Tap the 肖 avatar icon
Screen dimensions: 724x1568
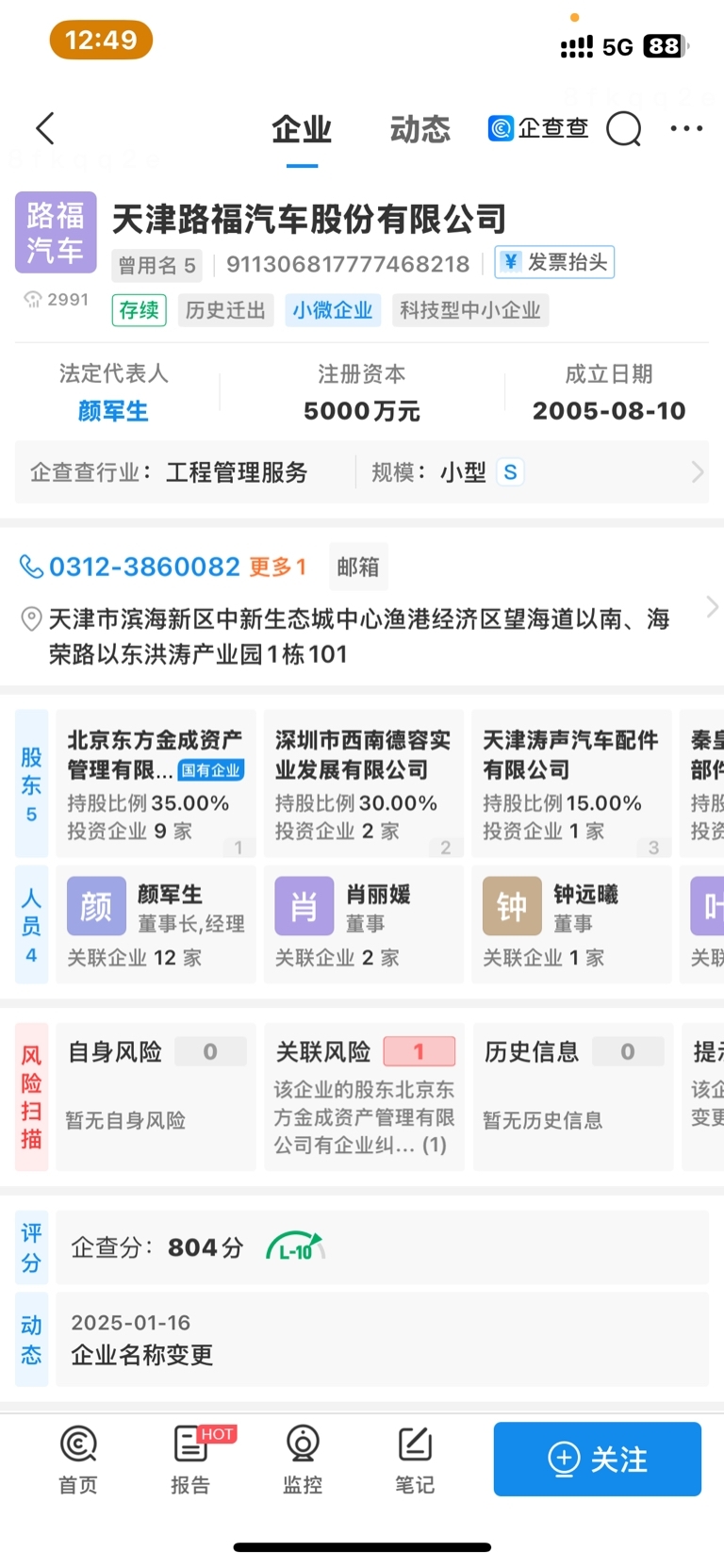(x=304, y=906)
